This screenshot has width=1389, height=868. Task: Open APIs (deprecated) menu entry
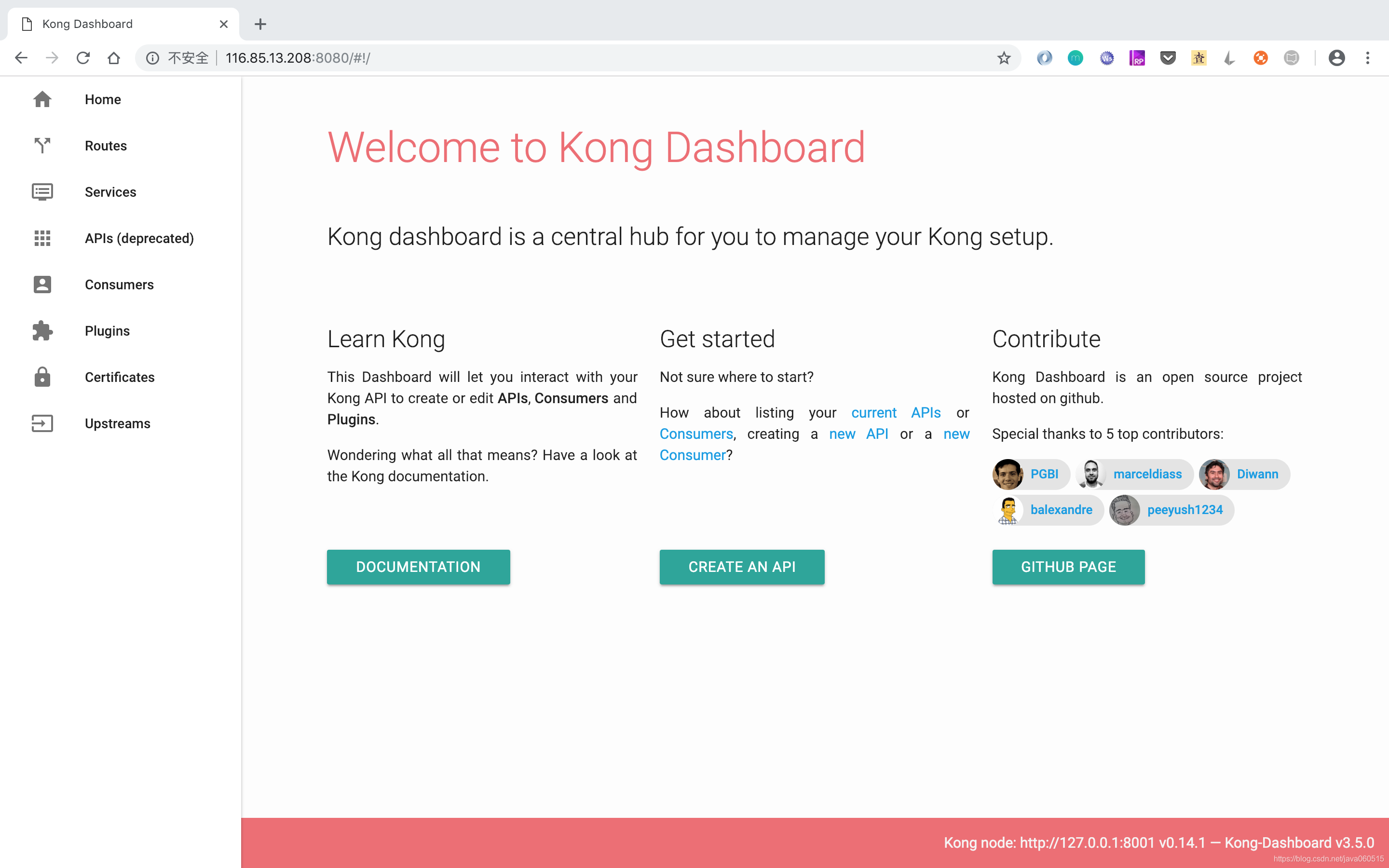(x=121, y=238)
